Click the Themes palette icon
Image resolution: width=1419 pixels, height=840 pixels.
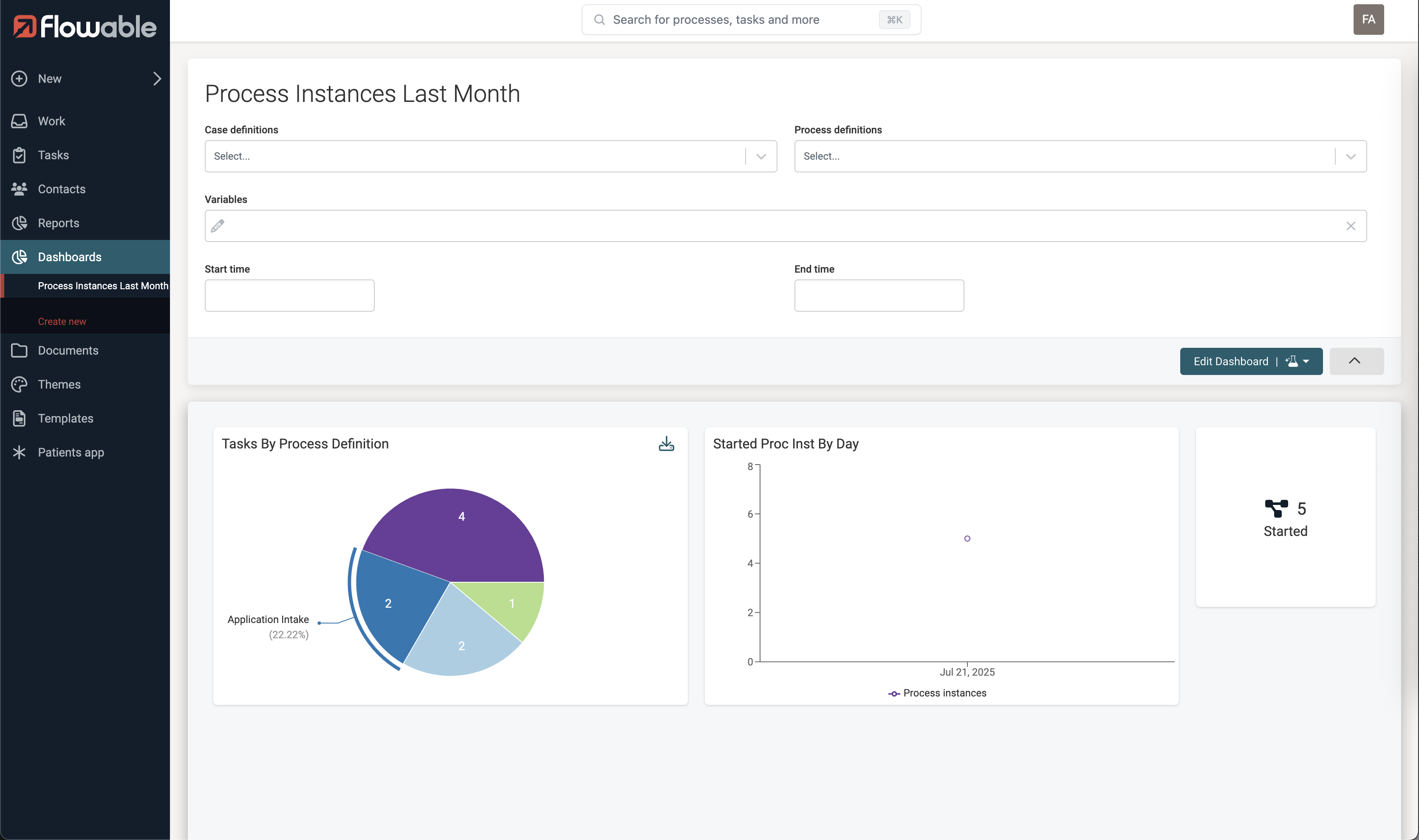(x=19, y=384)
